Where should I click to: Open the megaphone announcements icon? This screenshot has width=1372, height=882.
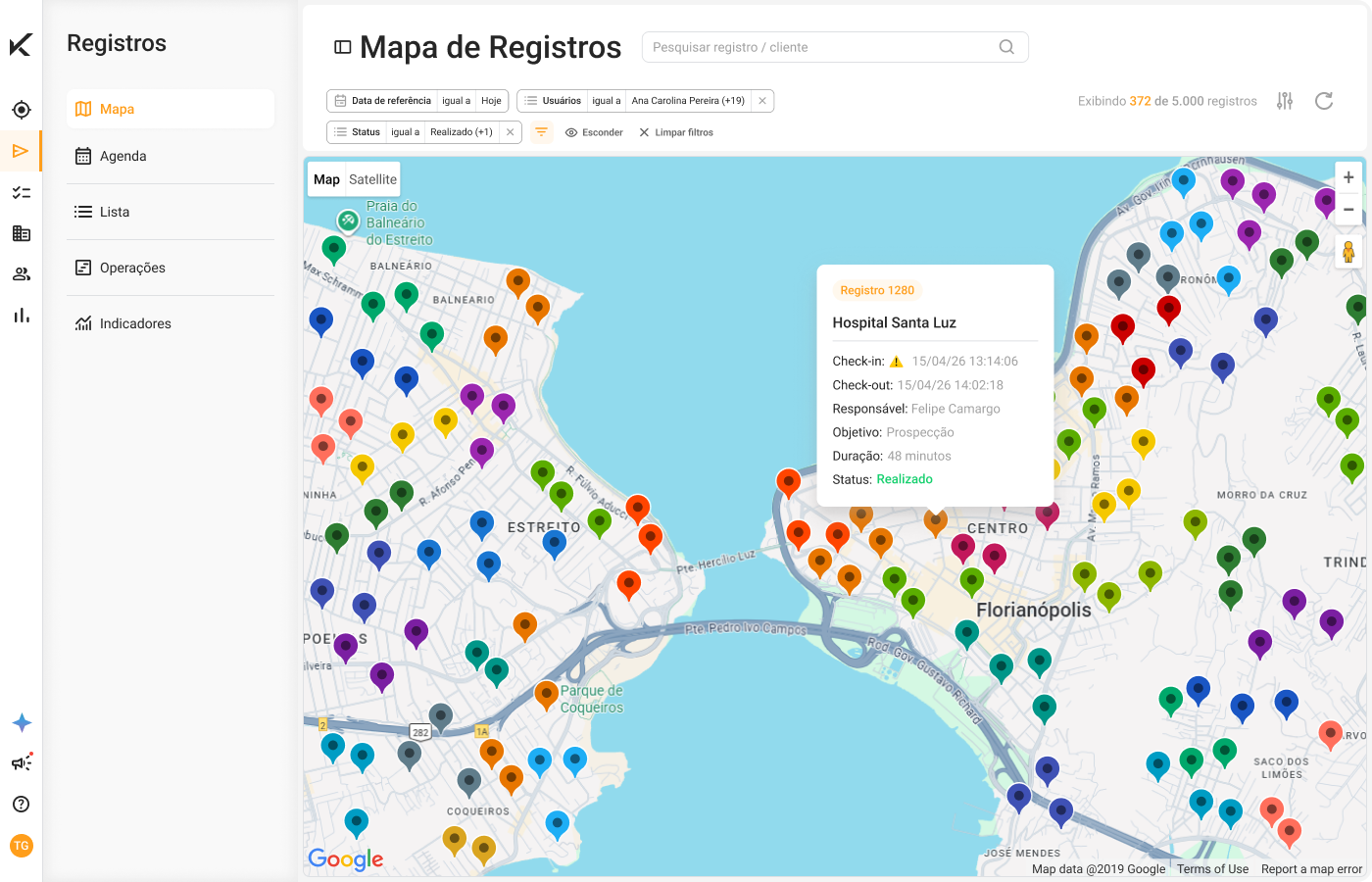point(22,762)
